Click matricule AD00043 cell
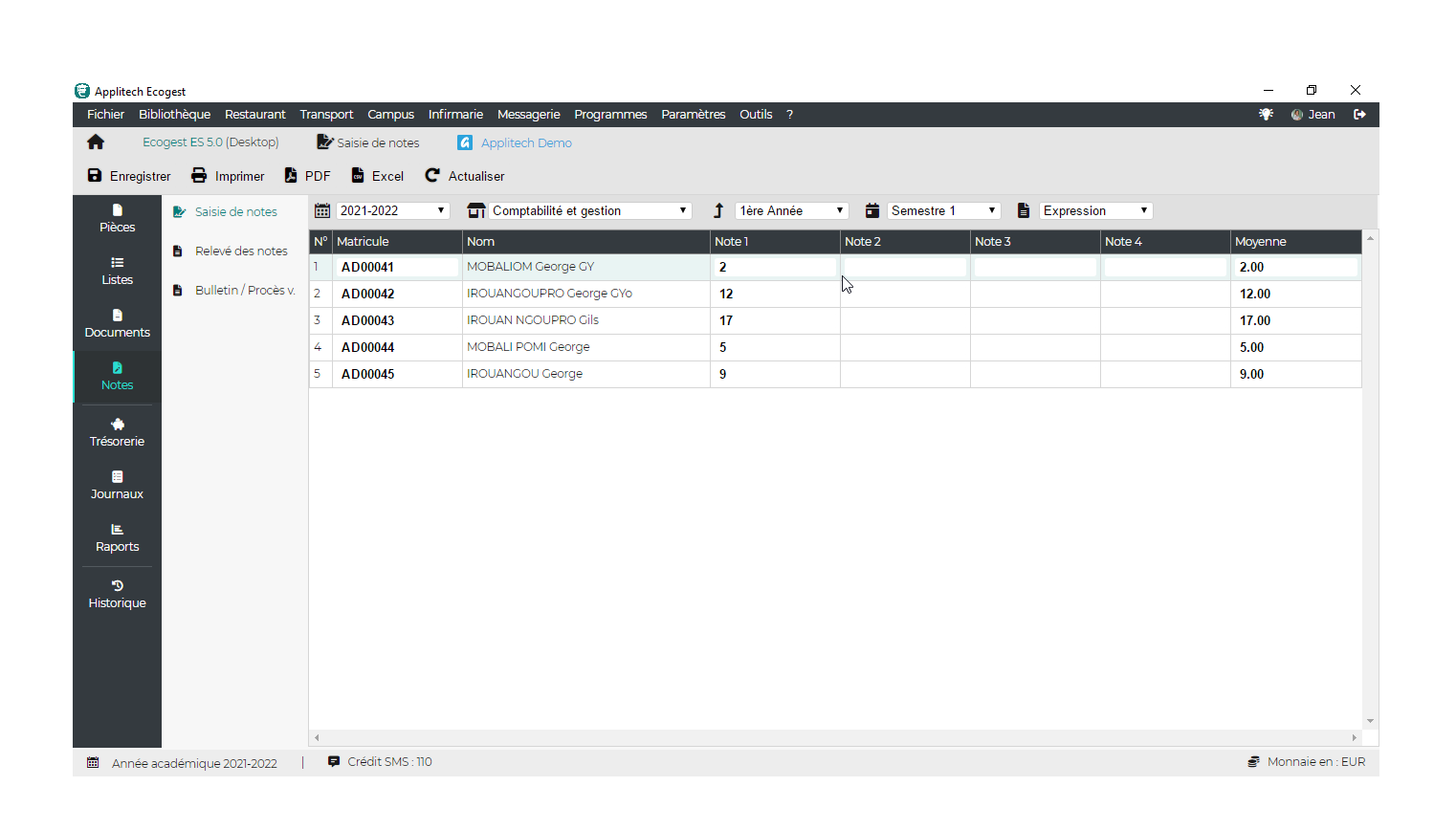The height and width of the screenshot is (830, 1456). pos(397,321)
